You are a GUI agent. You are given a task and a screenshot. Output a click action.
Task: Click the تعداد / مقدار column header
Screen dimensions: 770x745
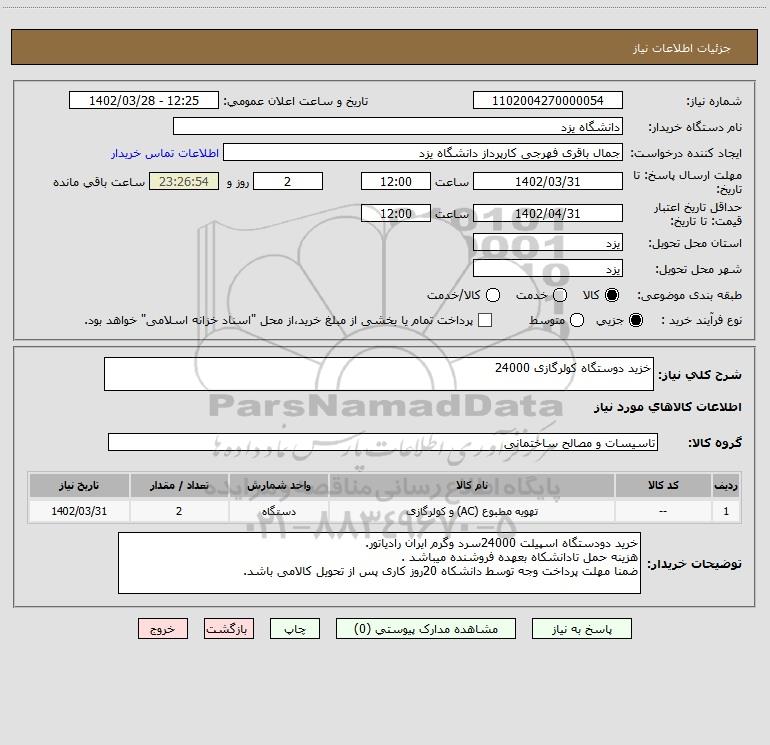[x=179, y=485]
